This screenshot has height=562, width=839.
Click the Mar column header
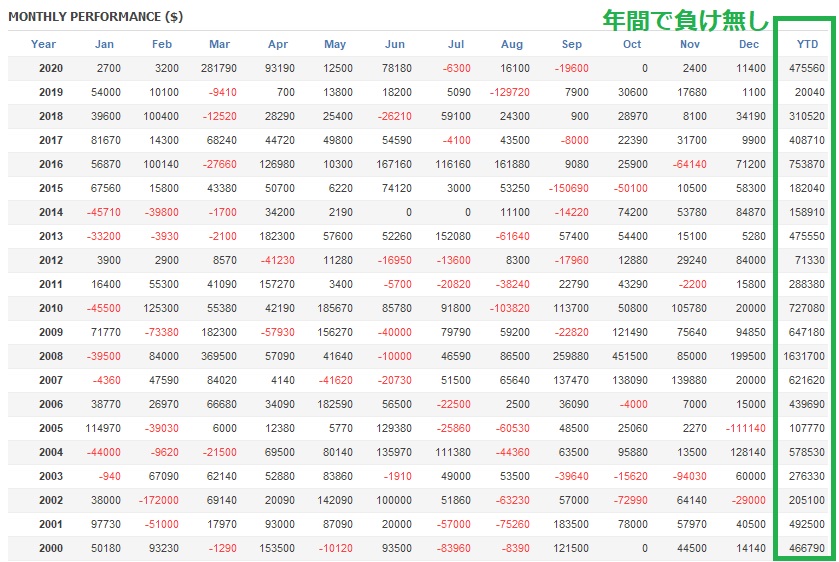point(219,44)
